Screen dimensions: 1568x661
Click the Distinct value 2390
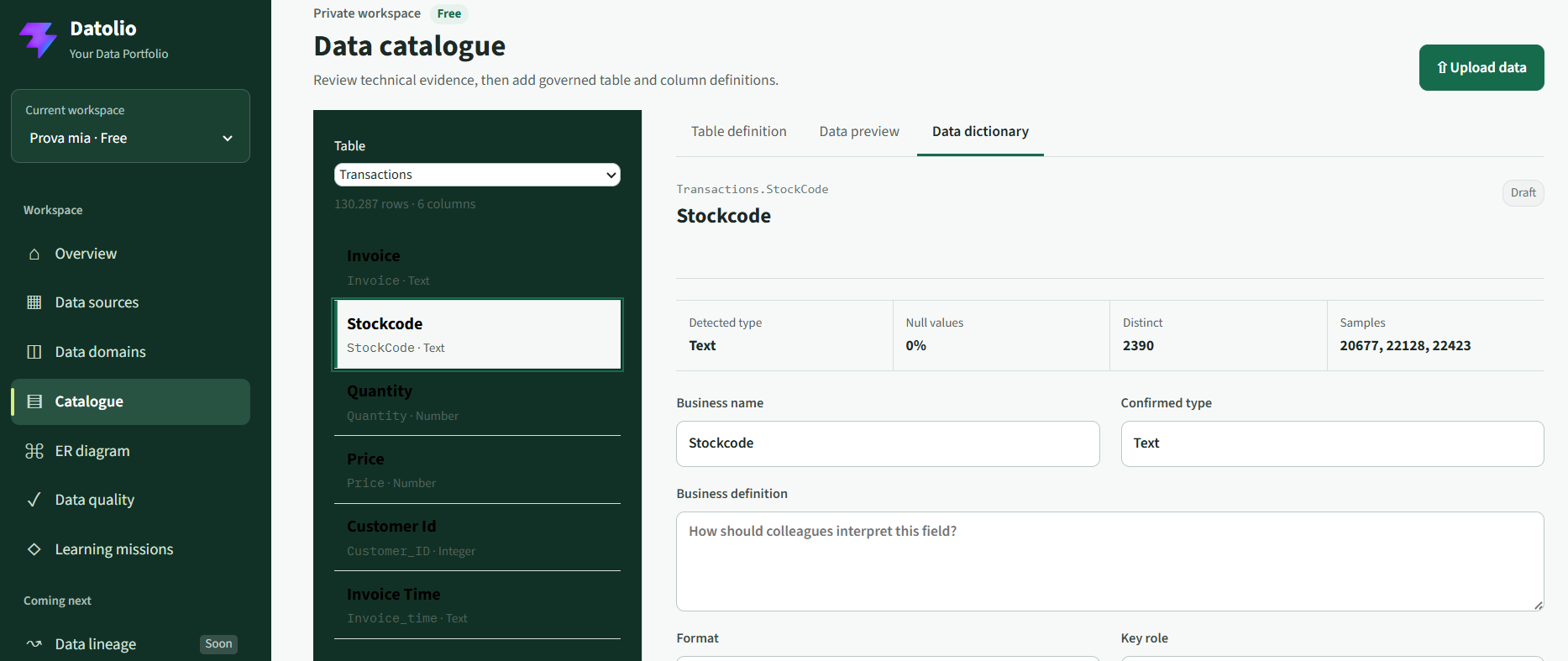click(1138, 345)
